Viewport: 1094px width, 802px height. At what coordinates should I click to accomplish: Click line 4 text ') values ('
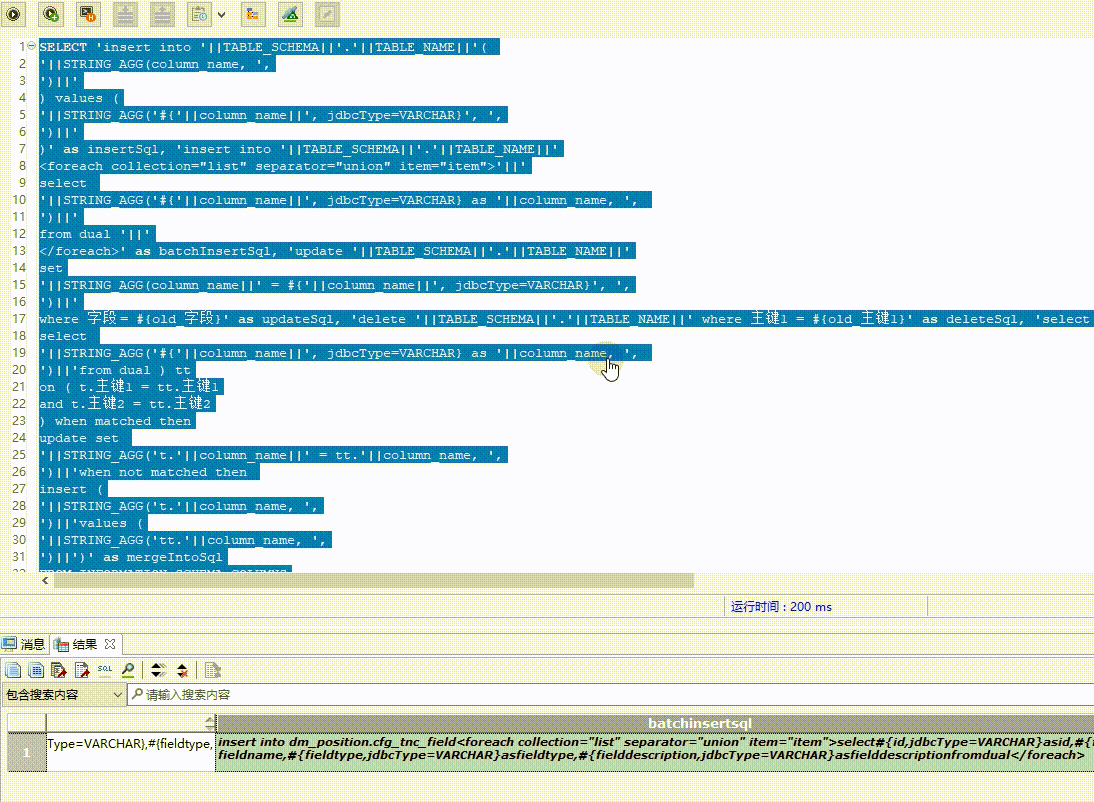pos(79,98)
